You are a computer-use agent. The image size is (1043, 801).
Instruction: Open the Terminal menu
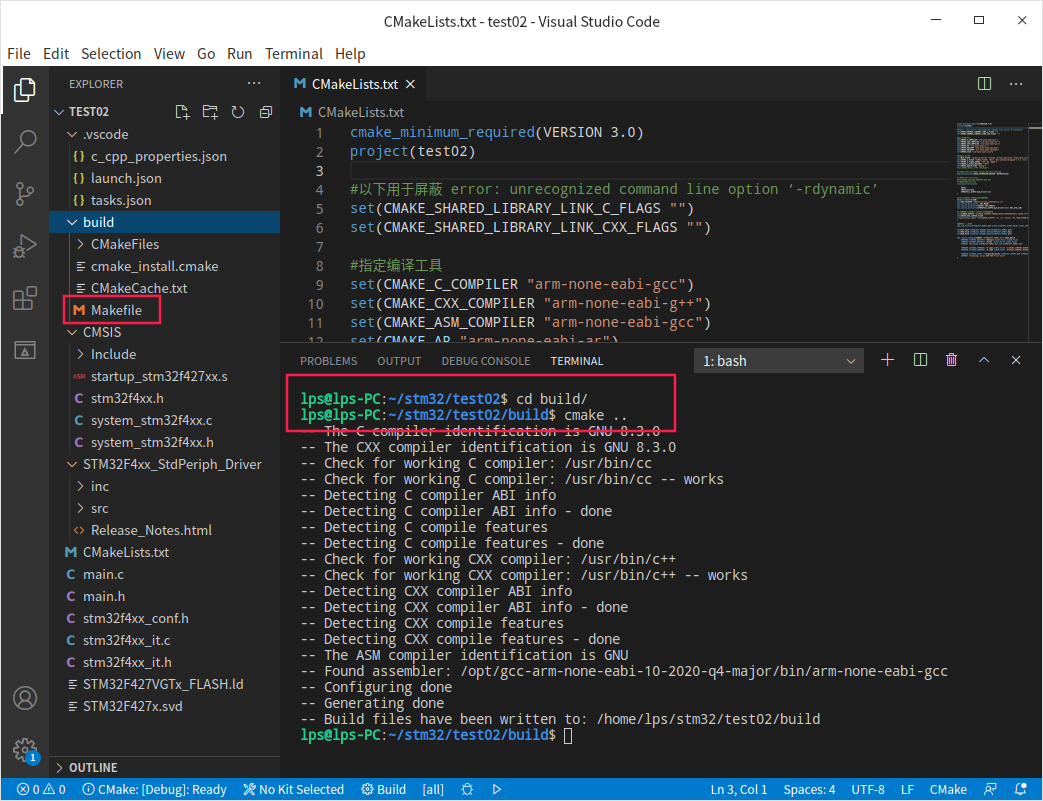pos(293,53)
